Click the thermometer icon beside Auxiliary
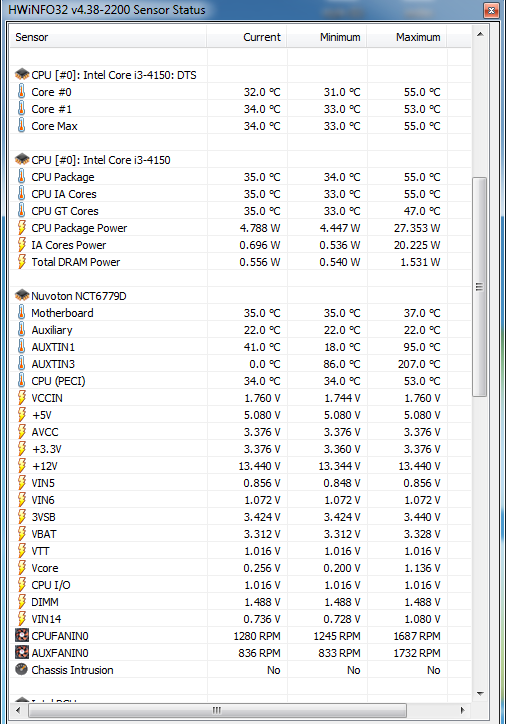 21,330
